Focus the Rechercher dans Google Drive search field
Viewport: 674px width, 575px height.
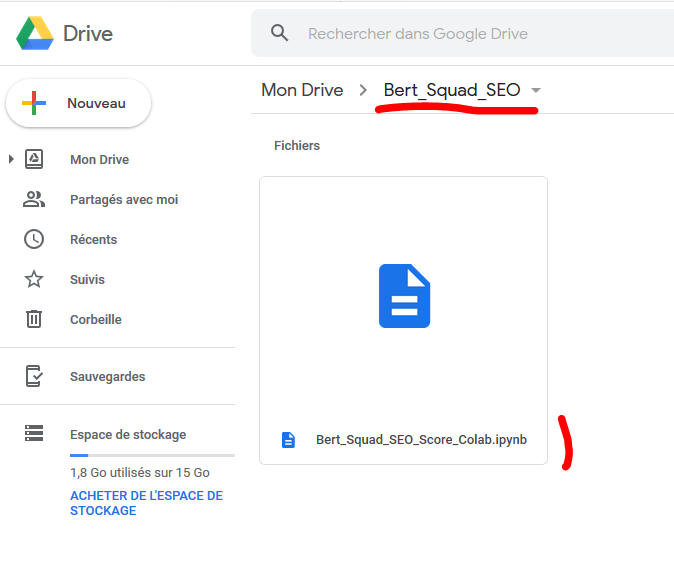(x=463, y=33)
